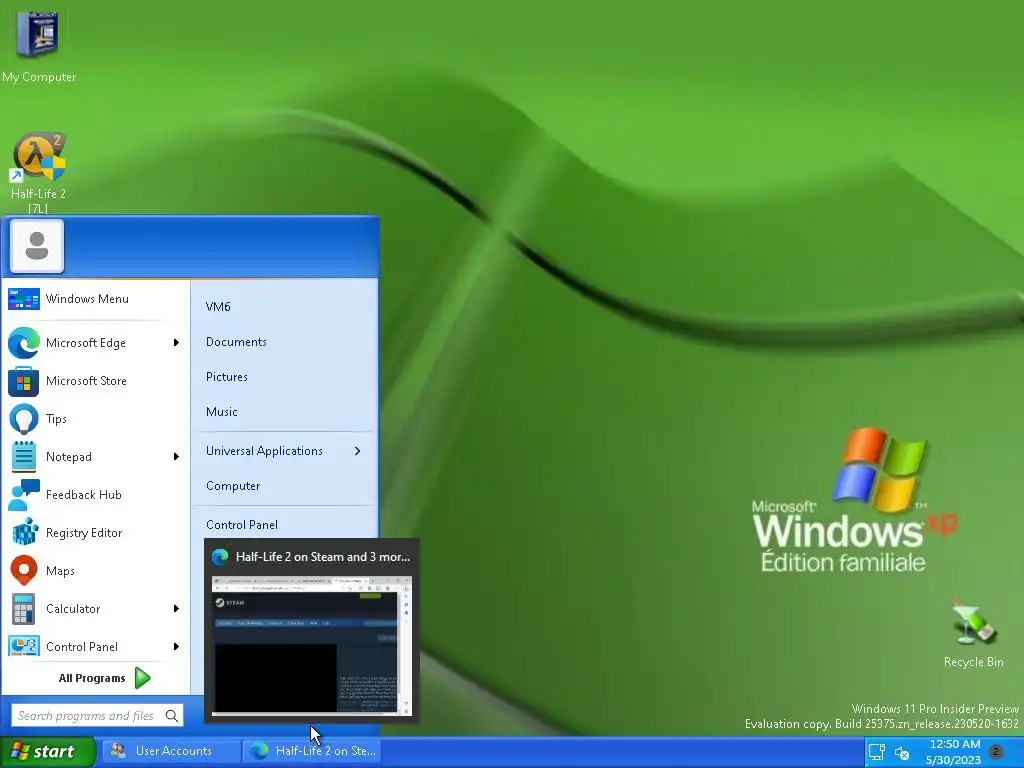
Task: Click the network icon in system tray
Action: [876, 752]
